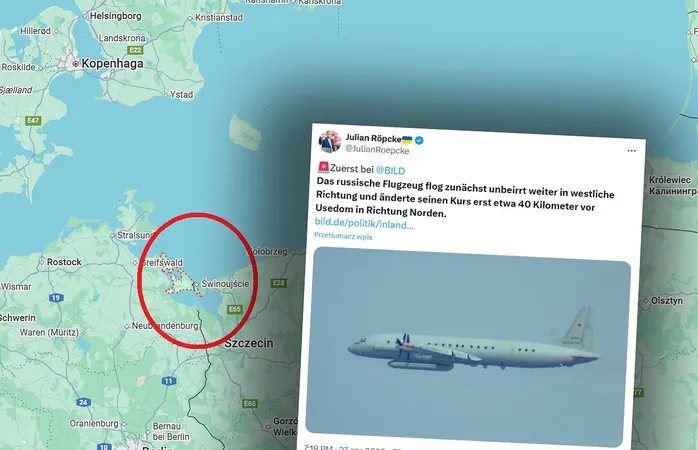Click the E28 road shield near Kołobrzeg
The height and width of the screenshot is (450, 698).
pos(279,283)
